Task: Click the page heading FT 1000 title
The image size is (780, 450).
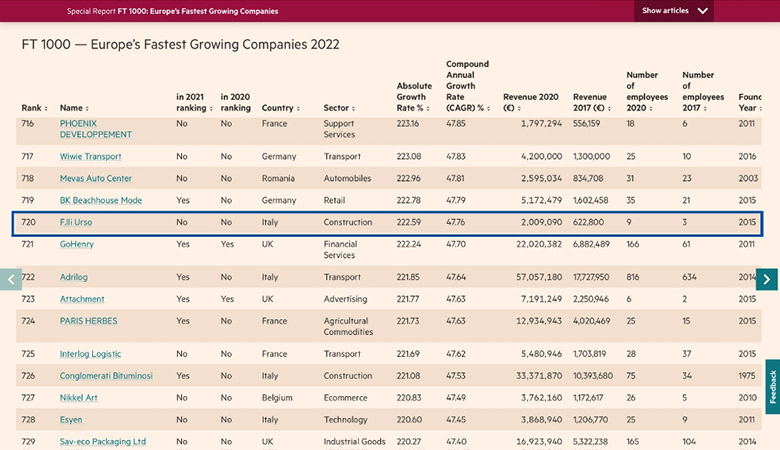Action: coord(180,44)
